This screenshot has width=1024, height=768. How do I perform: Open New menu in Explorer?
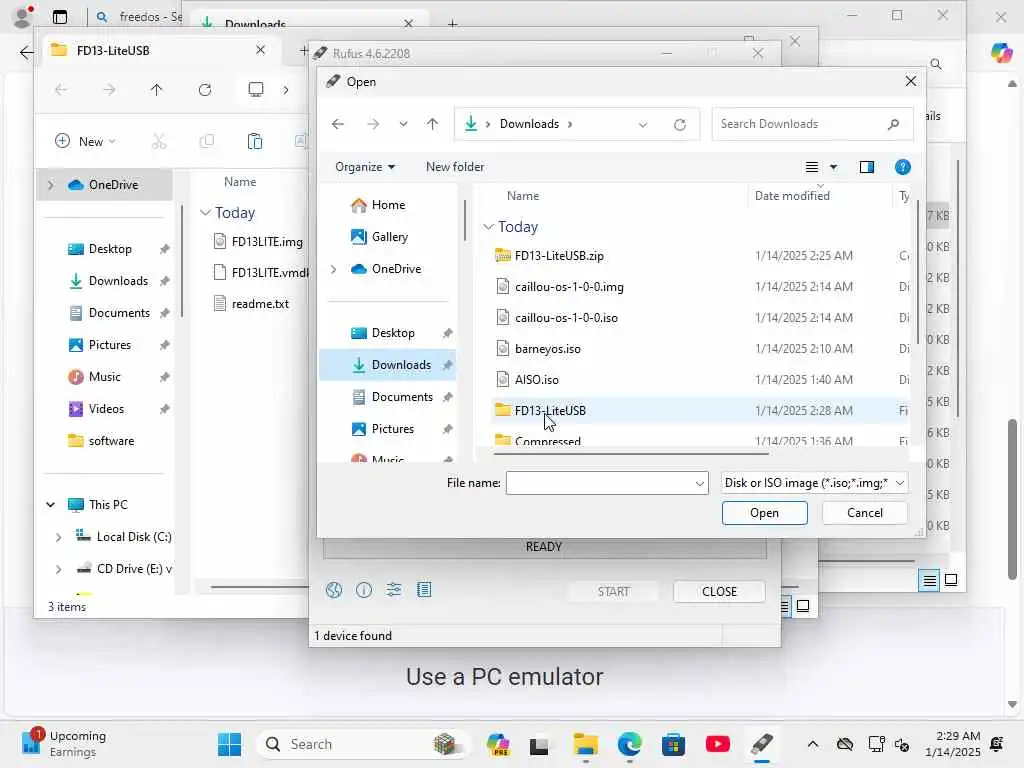click(x=86, y=141)
